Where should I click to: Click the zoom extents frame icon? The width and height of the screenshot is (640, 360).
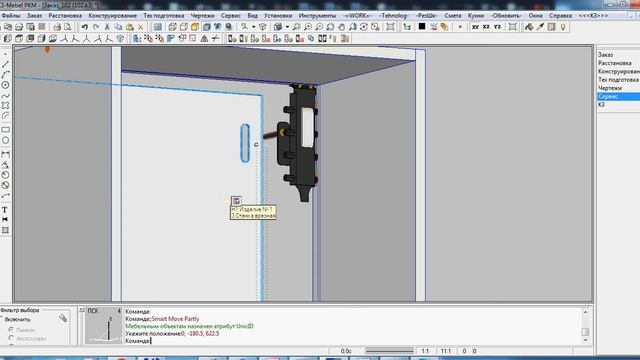tap(391, 27)
